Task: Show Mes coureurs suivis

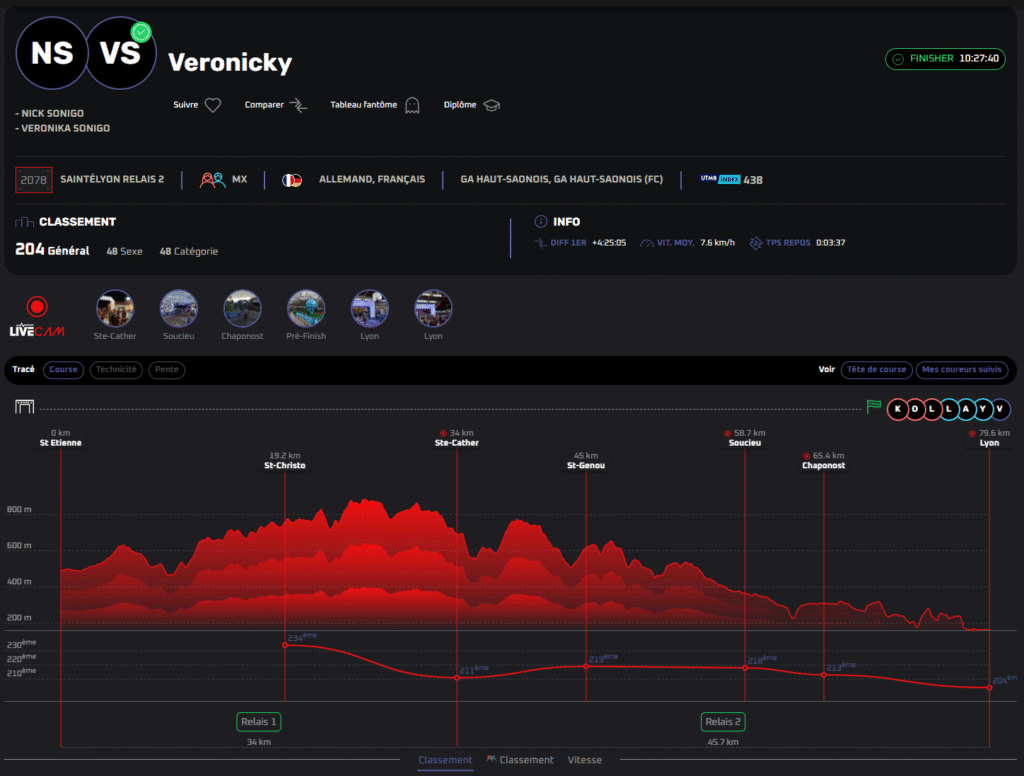Action: (x=962, y=370)
